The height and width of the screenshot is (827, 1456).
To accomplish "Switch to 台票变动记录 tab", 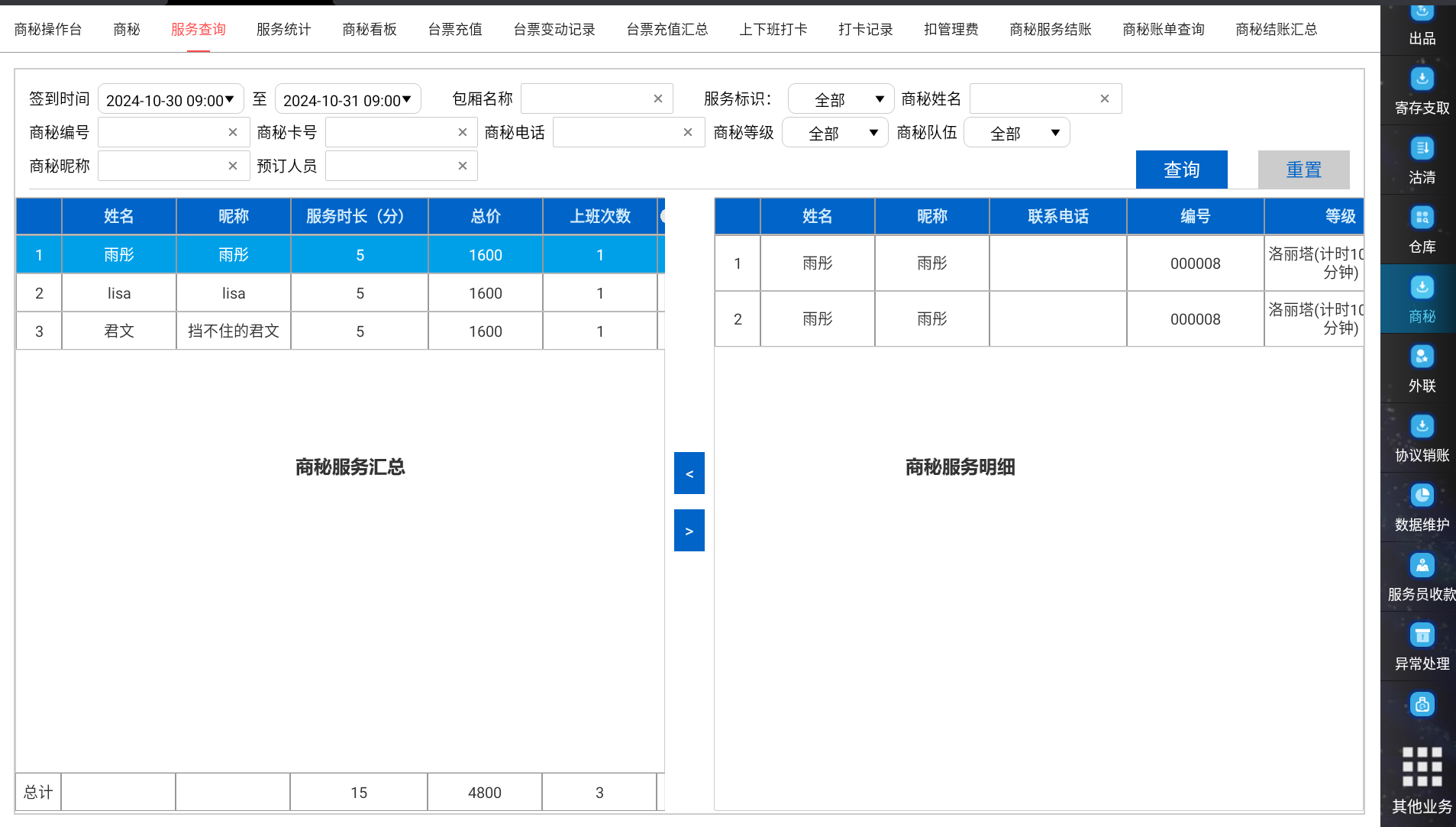I will pyautogui.click(x=554, y=29).
